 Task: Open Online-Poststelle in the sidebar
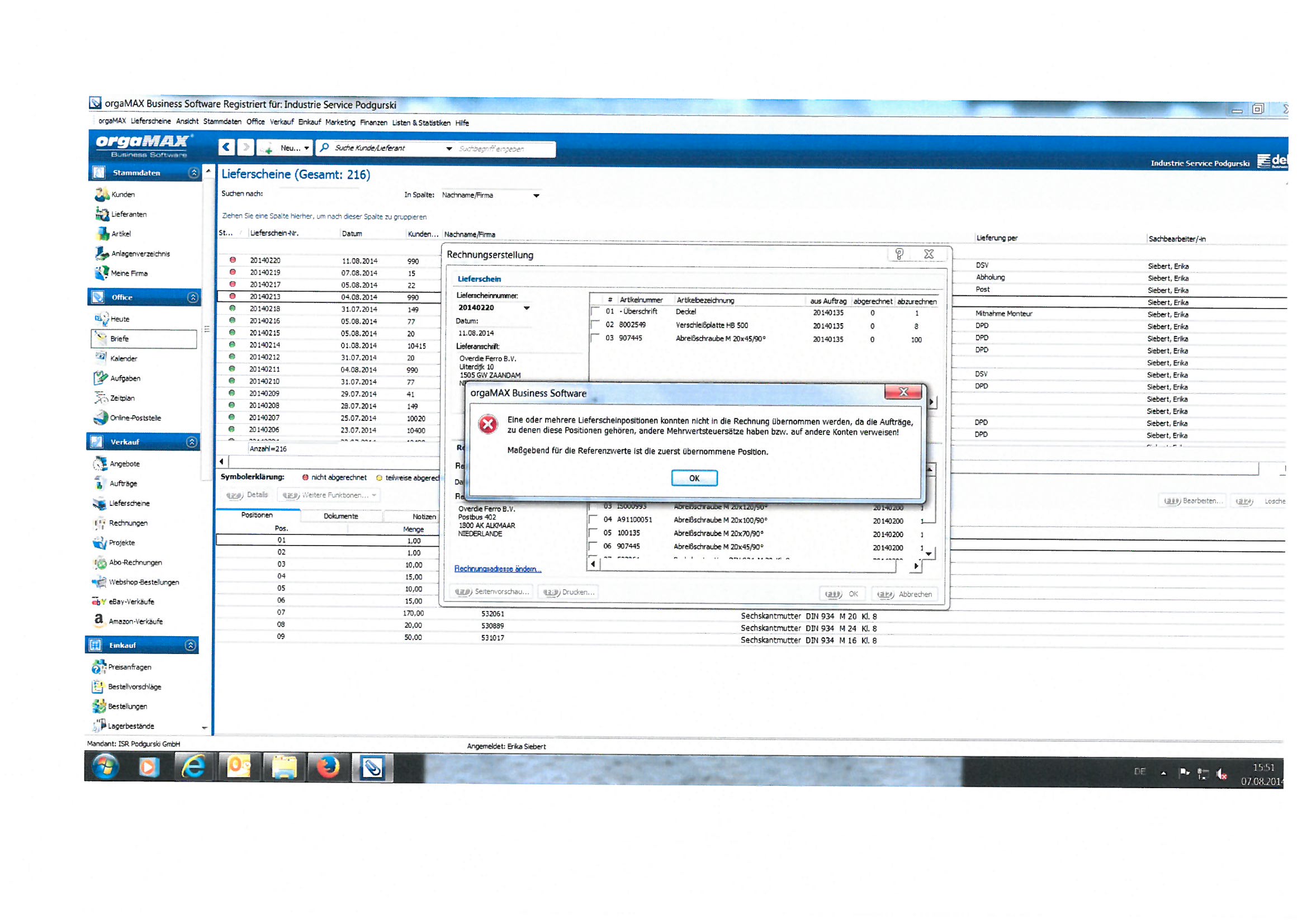coord(127,419)
